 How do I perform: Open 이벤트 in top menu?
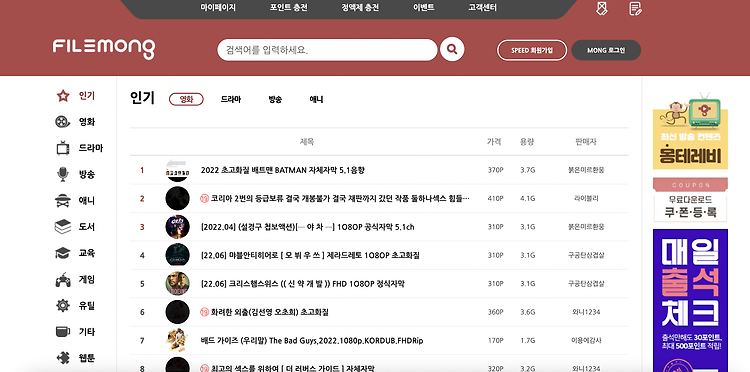pos(424,8)
